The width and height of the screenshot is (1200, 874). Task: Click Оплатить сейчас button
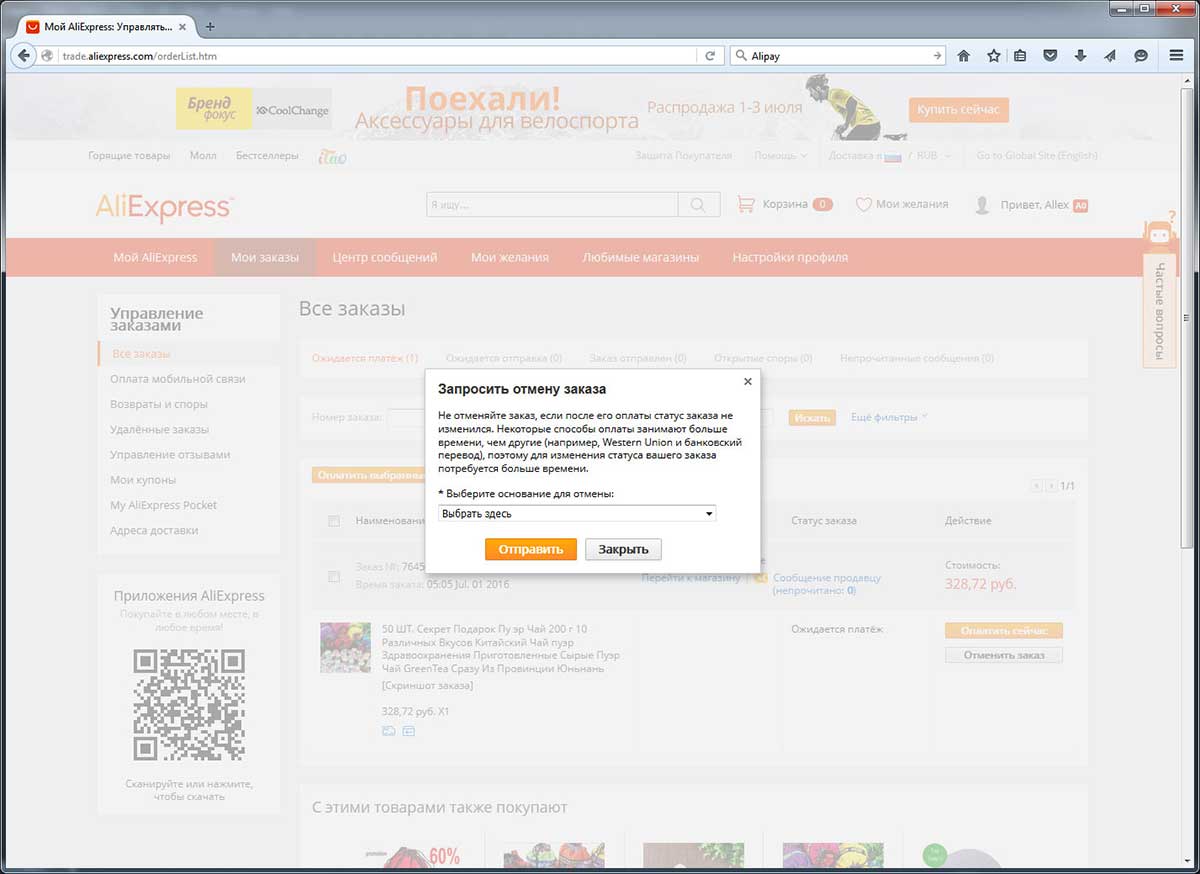[x=1004, y=631]
